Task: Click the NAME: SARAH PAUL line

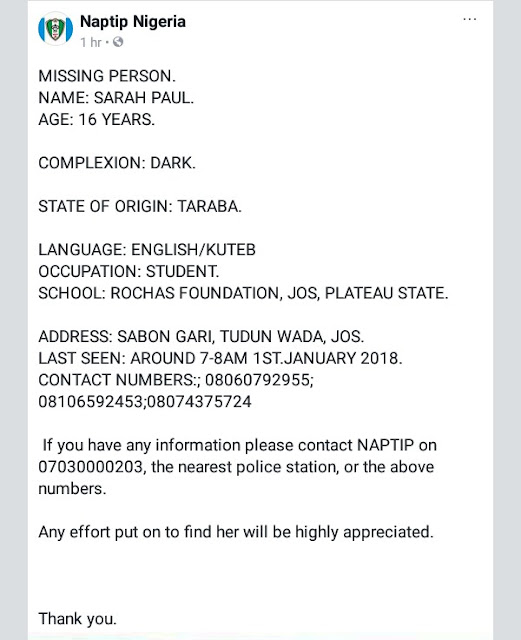Action: point(116,98)
